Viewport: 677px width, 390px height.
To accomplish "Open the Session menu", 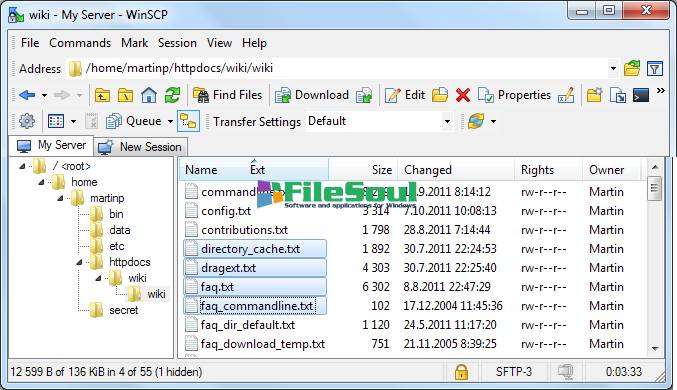I will (177, 43).
